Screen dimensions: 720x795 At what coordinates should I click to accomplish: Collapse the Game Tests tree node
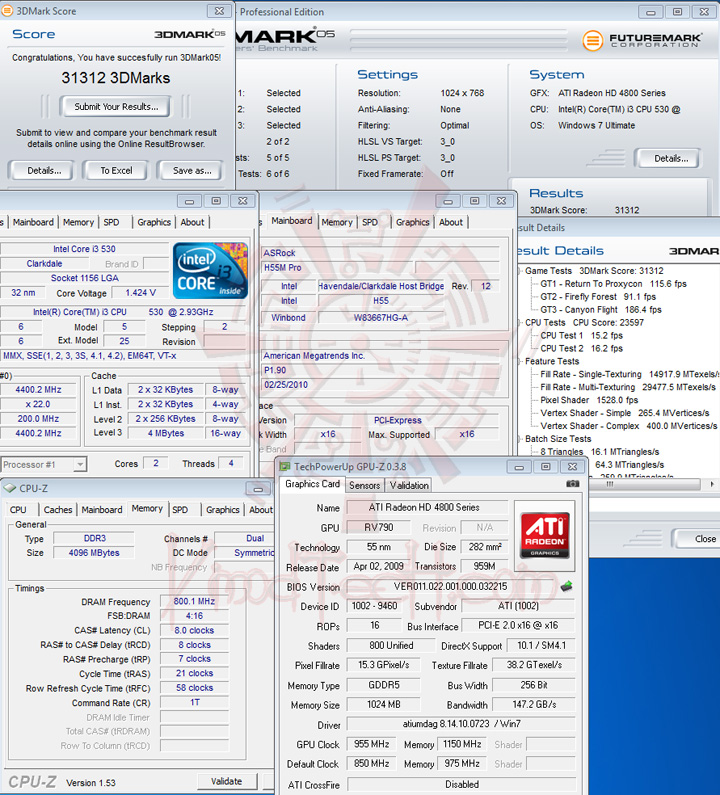coord(520,271)
